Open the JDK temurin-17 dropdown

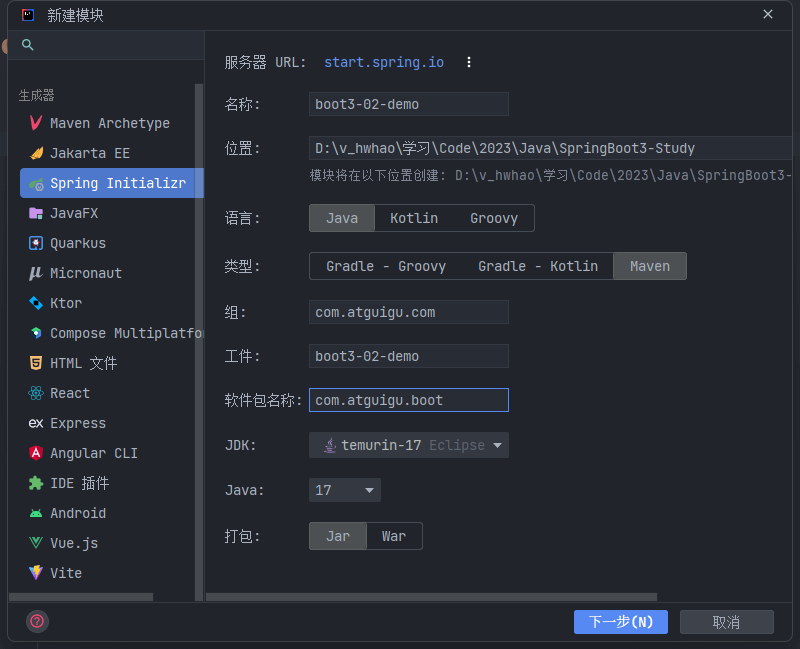click(x=409, y=445)
